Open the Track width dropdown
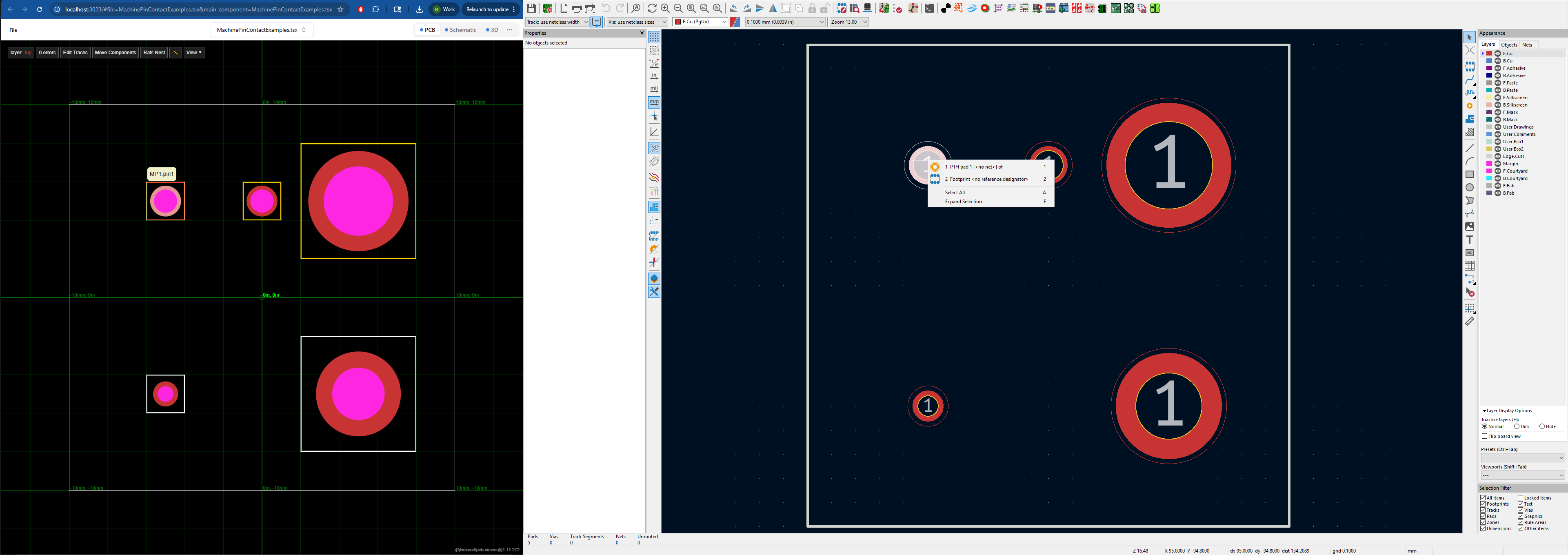The height and width of the screenshot is (555, 1568). pos(557,22)
